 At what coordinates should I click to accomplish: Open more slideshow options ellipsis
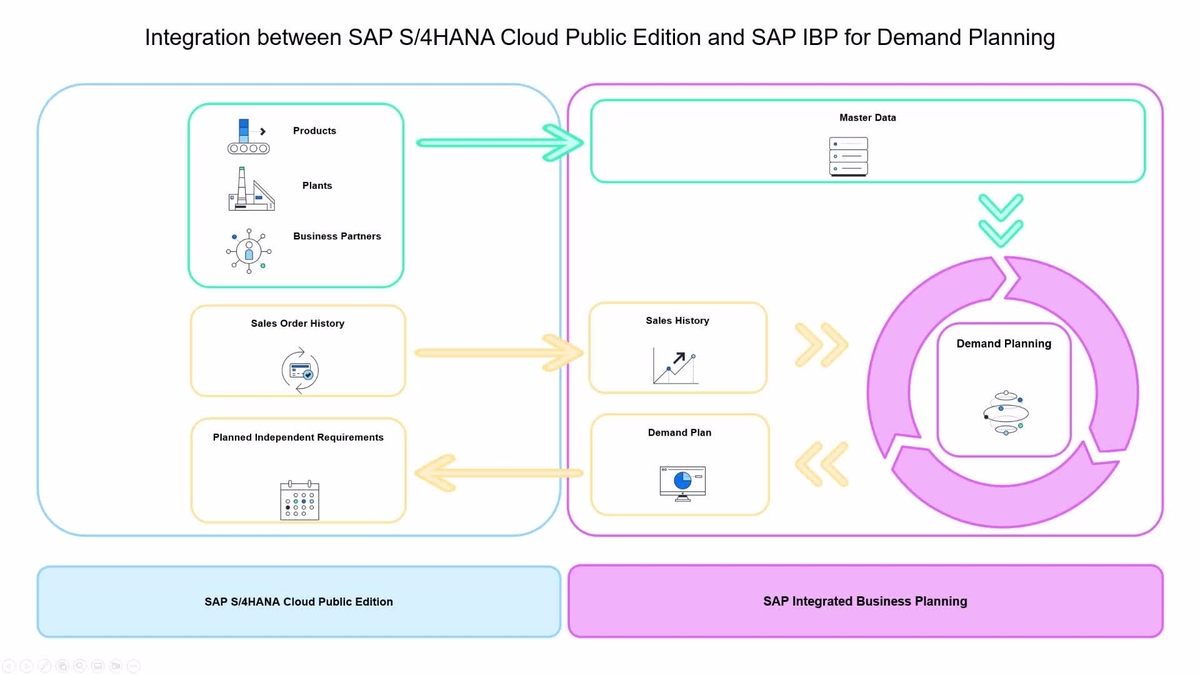pyautogui.click(x=134, y=666)
